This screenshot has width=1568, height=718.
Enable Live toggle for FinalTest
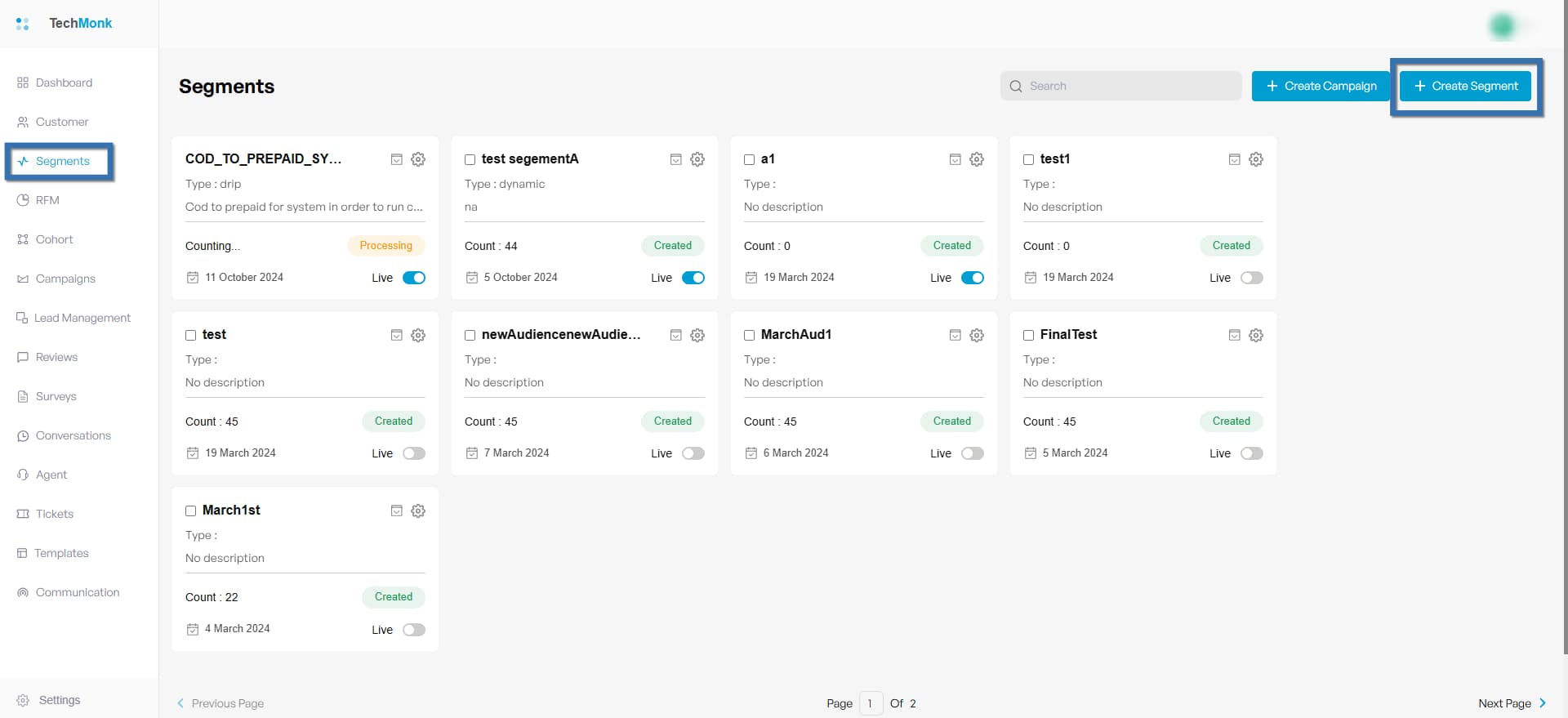[x=1252, y=453]
